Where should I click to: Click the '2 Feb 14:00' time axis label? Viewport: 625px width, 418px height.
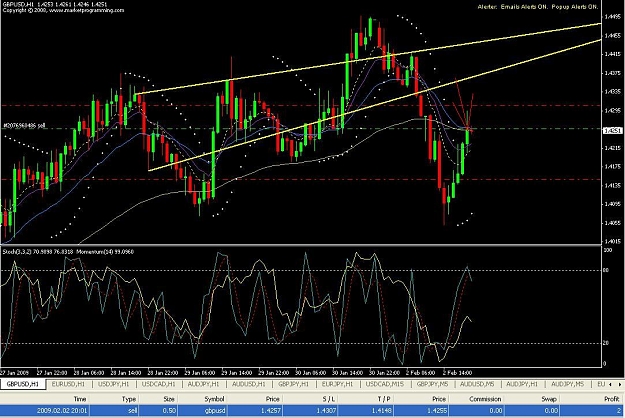pos(457,373)
